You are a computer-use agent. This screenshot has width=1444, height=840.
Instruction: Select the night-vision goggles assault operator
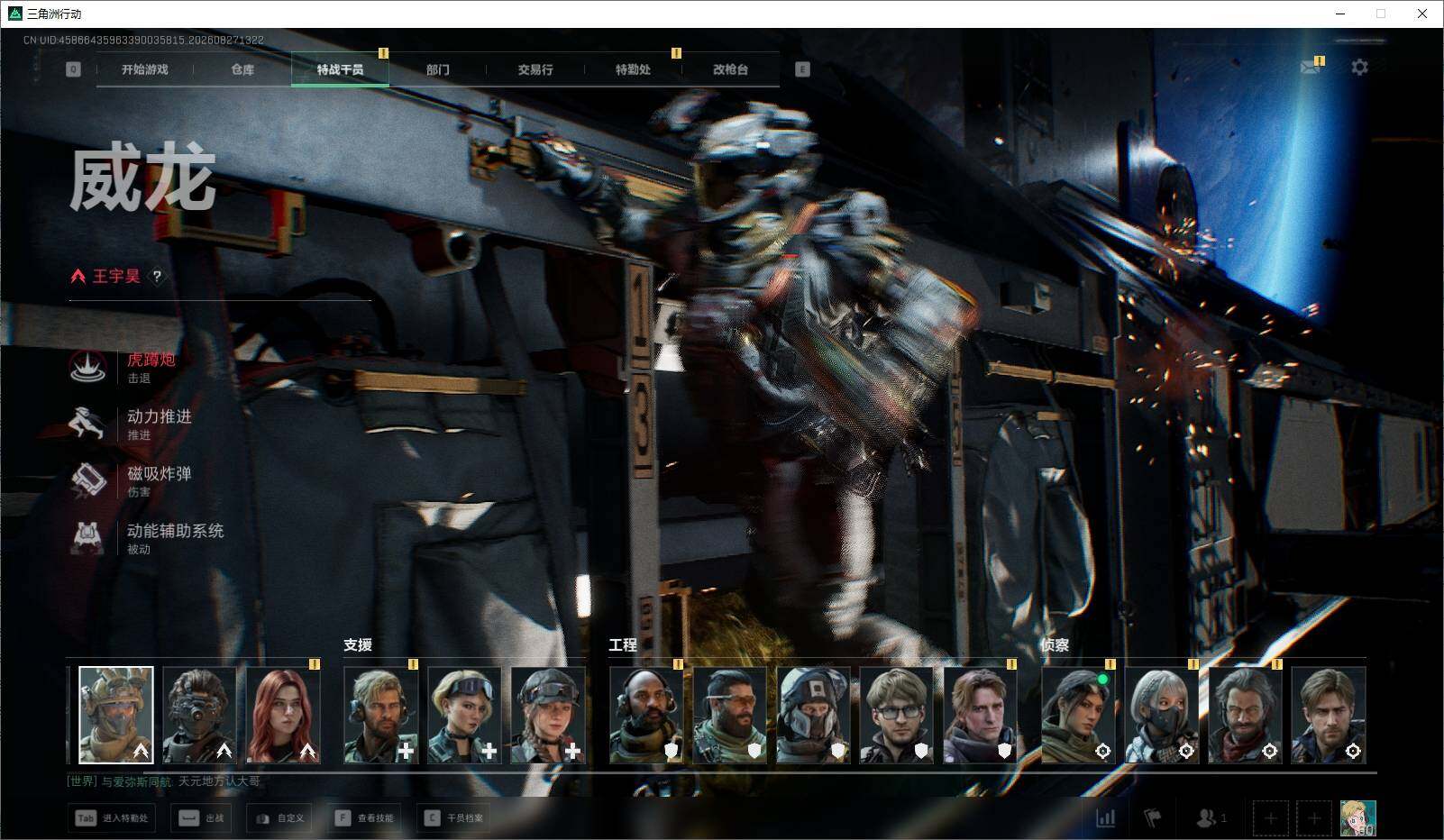click(x=199, y=715)
